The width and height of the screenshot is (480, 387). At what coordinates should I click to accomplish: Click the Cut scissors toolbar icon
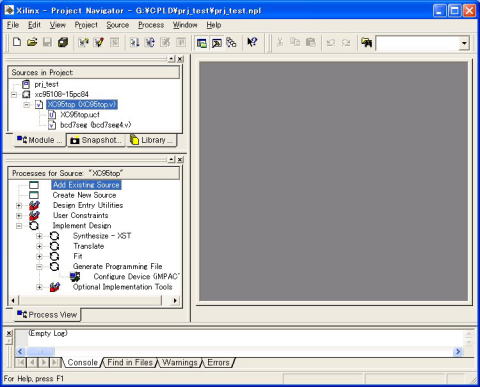tap(280, 42)
